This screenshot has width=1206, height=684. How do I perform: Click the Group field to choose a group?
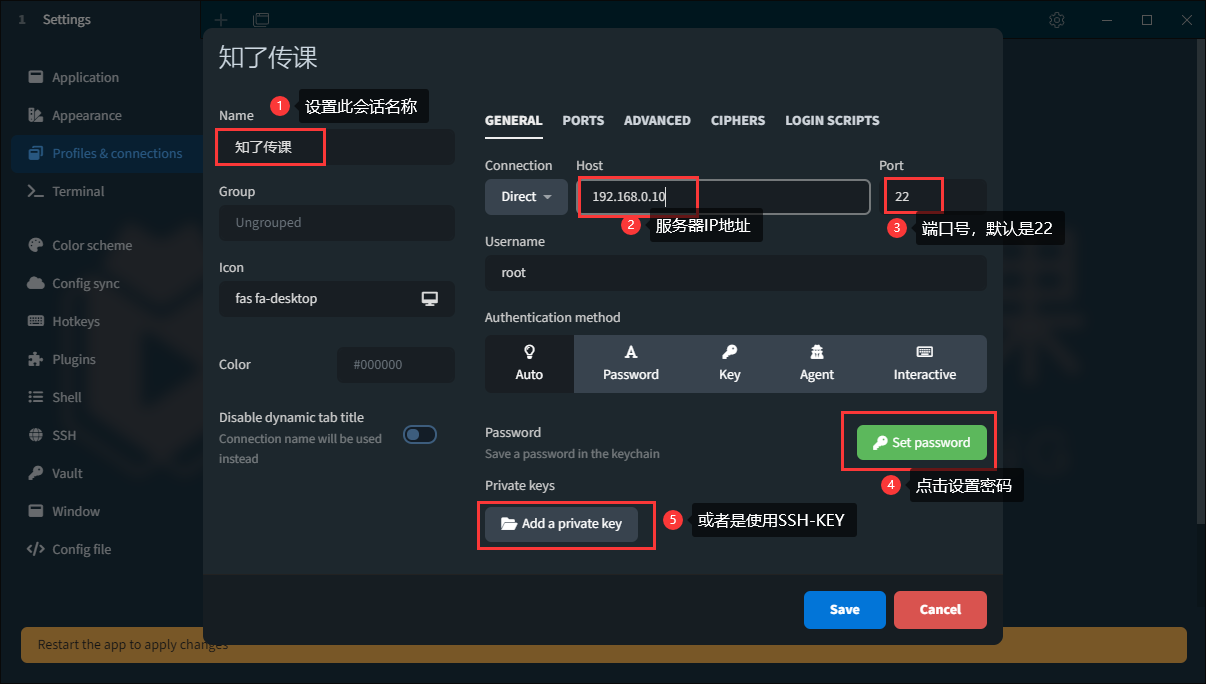(x=336, y=223)
